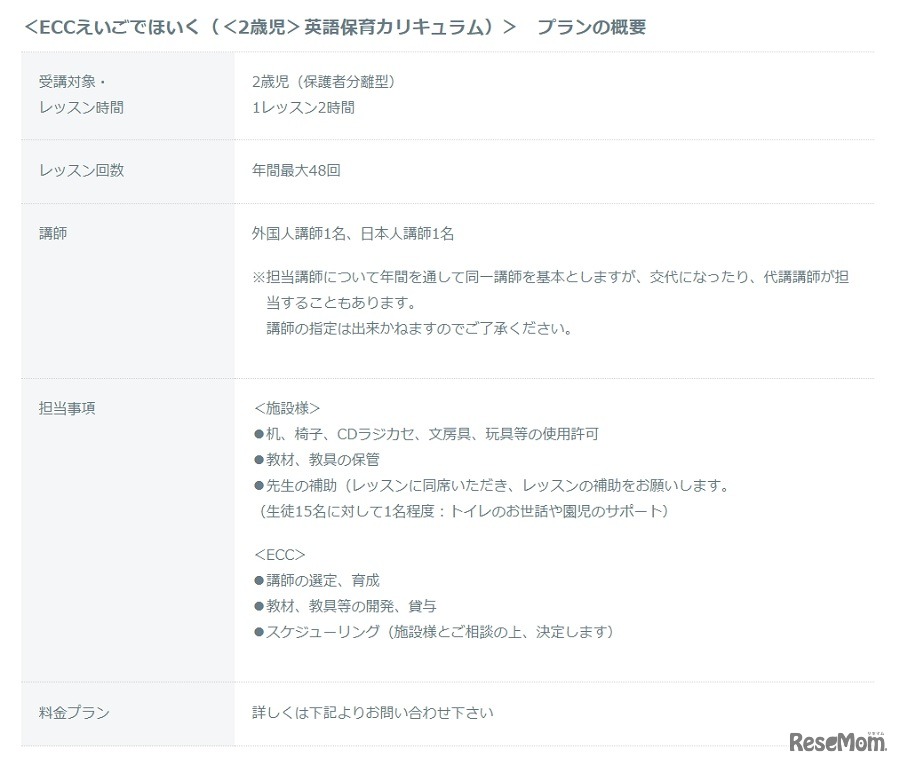Select the bullet "スケジューリング"
The image size is (900, 765).
(433, 632)
